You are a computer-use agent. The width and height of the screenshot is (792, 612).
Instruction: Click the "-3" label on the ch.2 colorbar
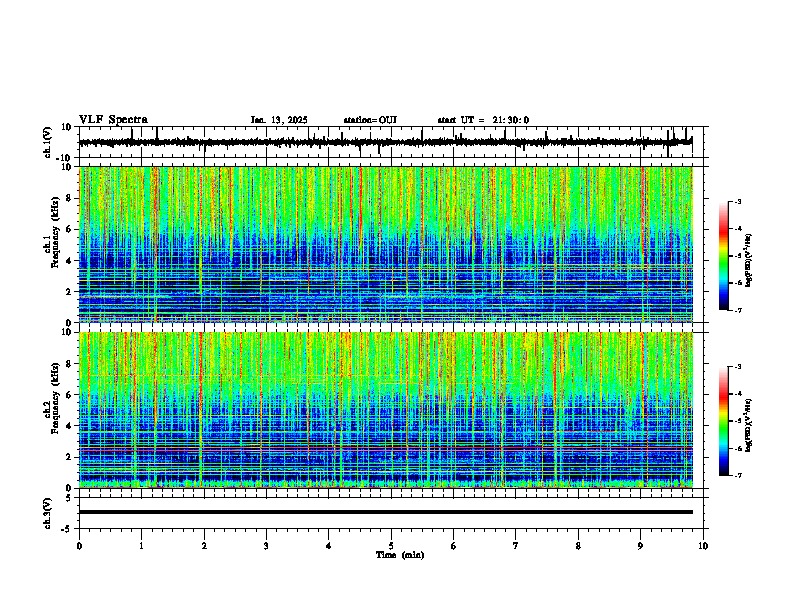[x=738, y=367]
